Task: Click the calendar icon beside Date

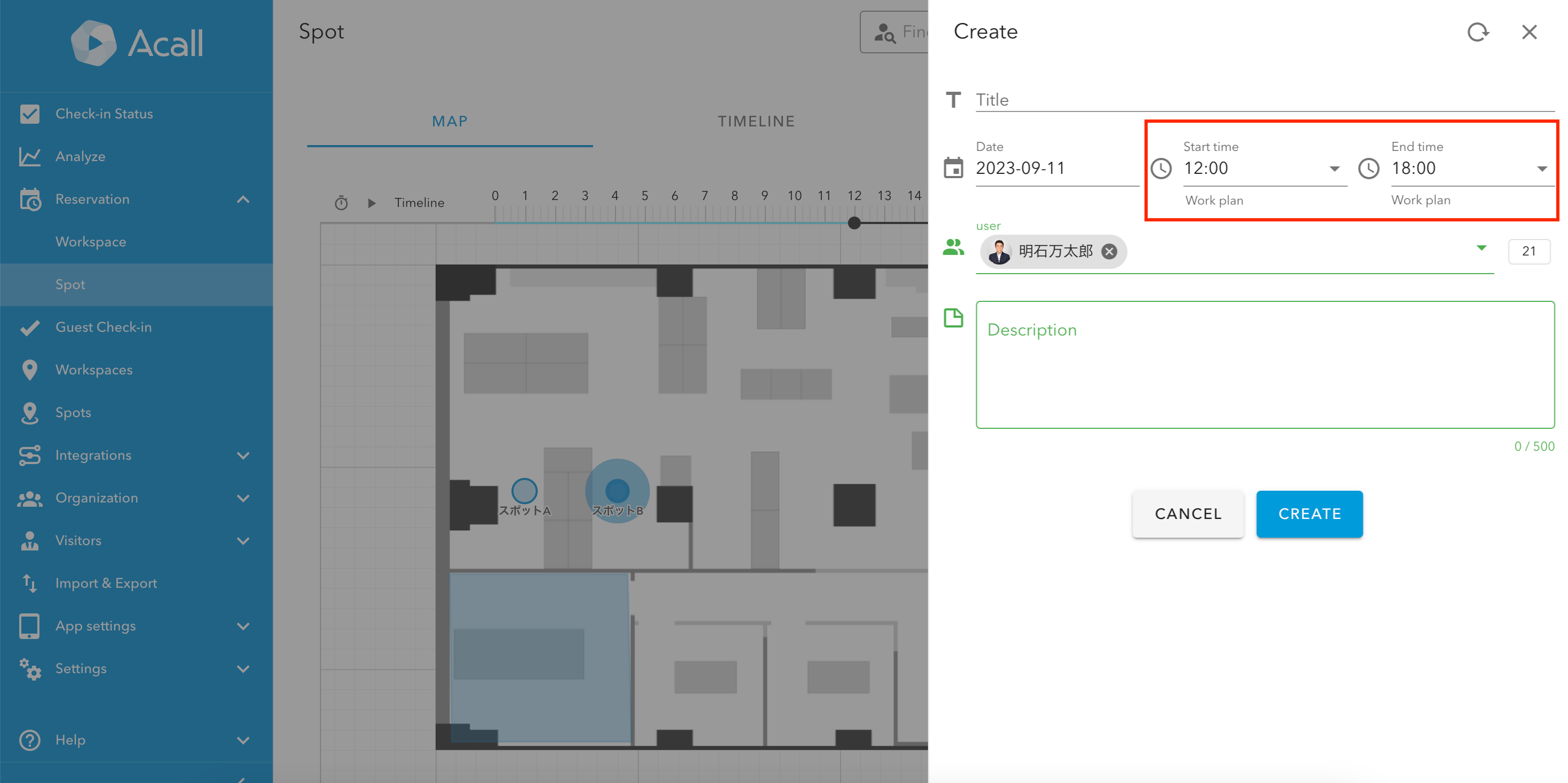Action: click(x=953, y=167)
